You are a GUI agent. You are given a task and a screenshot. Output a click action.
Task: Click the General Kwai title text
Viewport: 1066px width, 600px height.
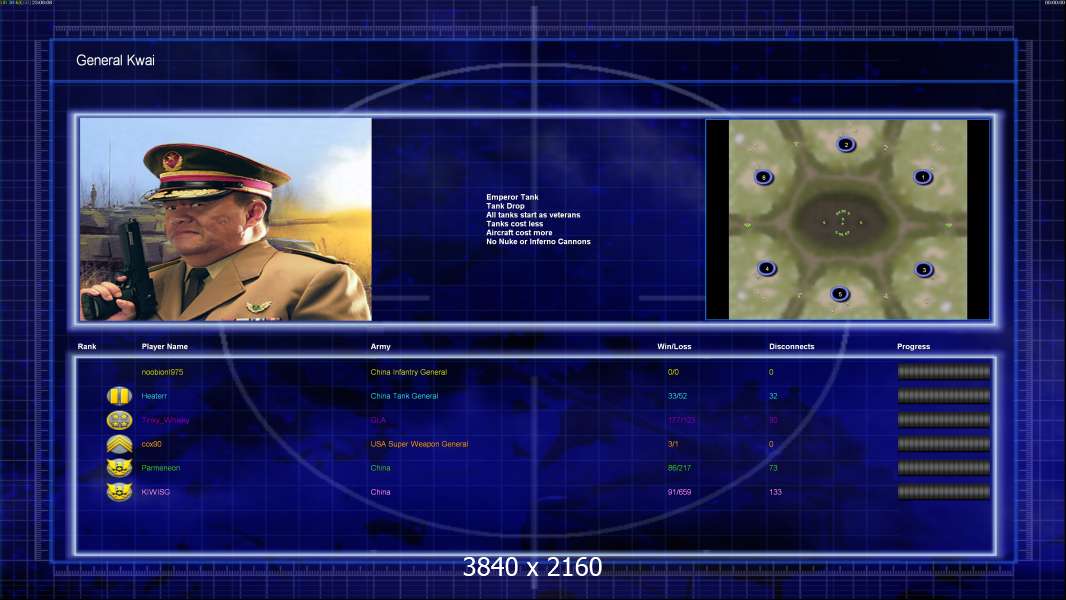coord(116,60)
